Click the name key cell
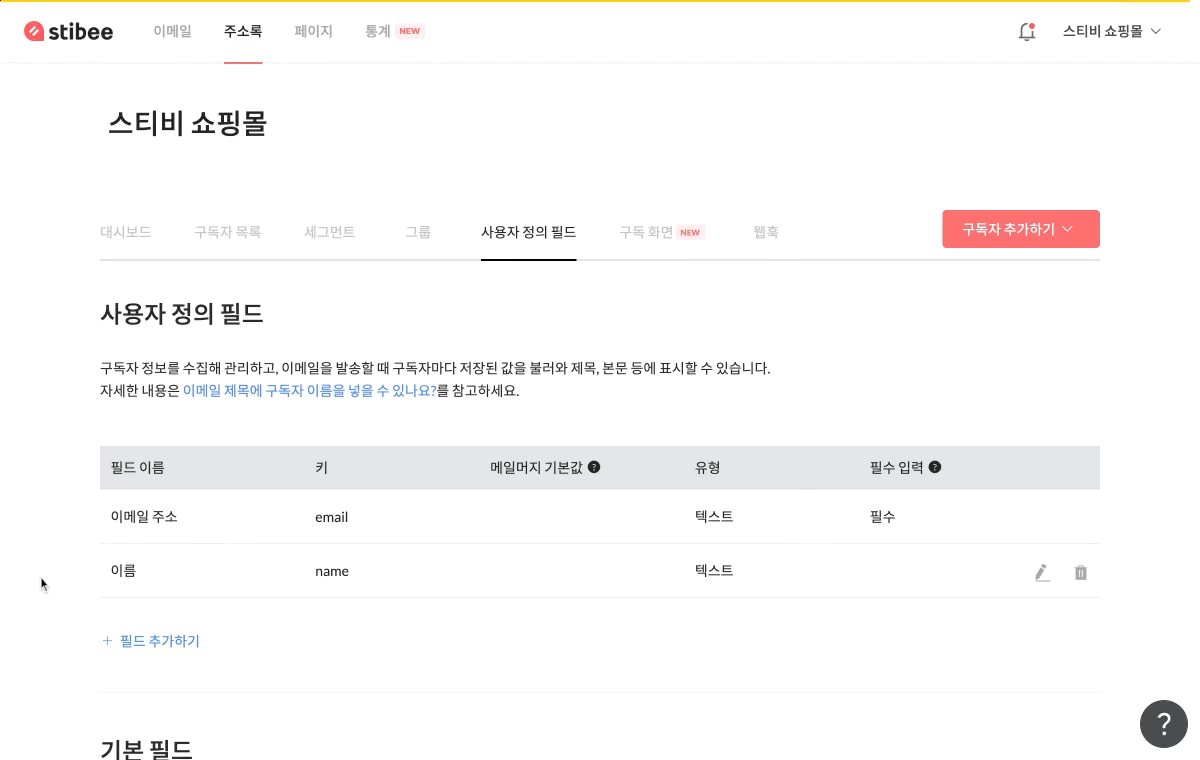This screenshot has height=760, width=1200. (332, 571)
